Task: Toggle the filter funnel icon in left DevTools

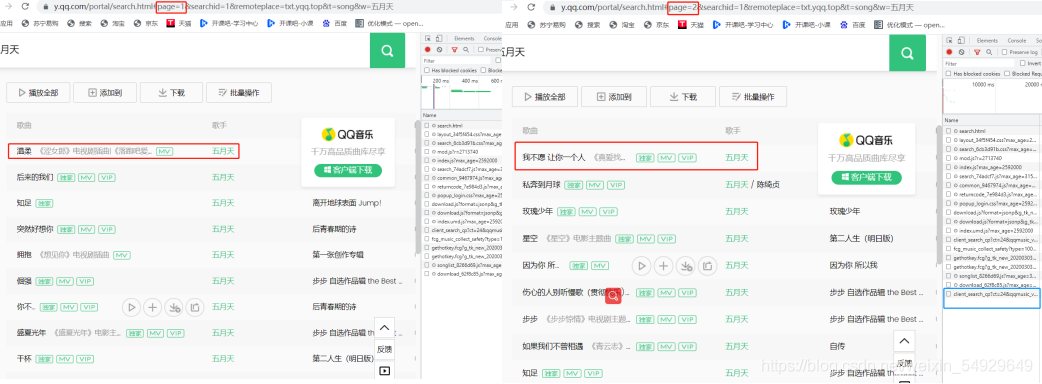Action: (455, 50)
